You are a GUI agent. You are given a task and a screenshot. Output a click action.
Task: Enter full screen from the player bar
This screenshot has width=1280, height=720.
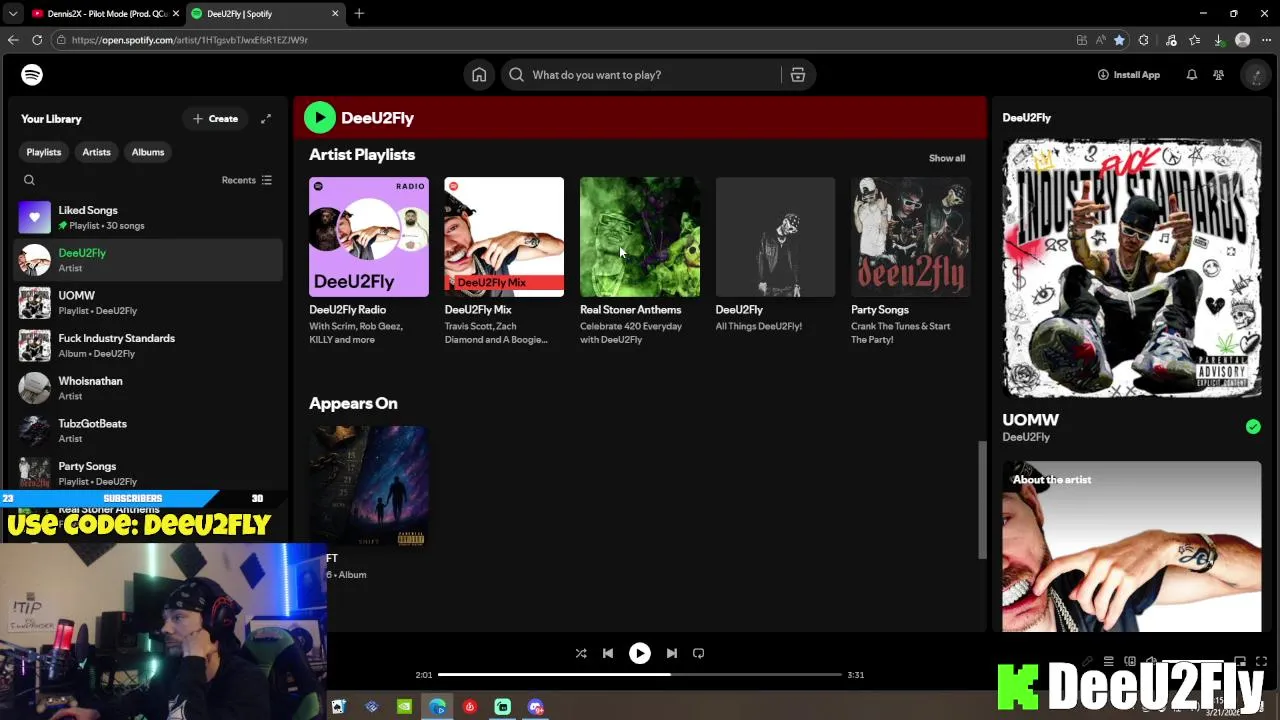[x=1261, y=662]
